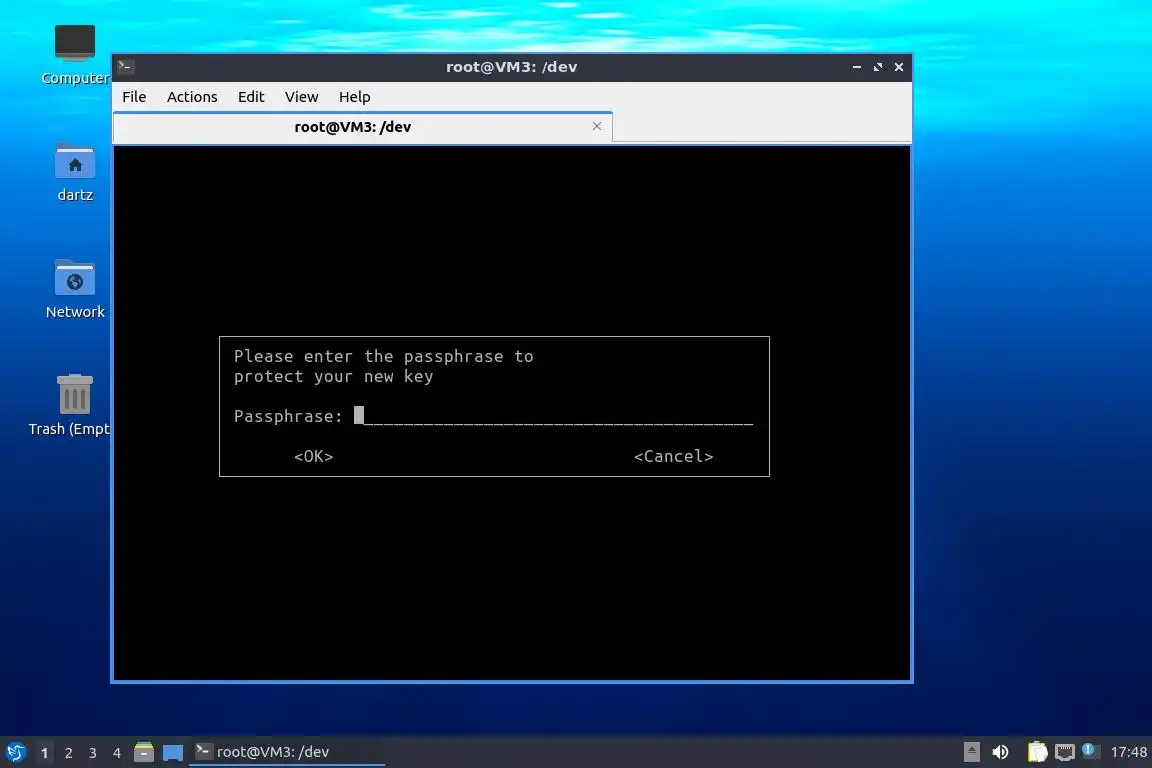This screenshot has height=768, width=1152.
Task: Switch to workspace 1
Action: coord(44,753)
